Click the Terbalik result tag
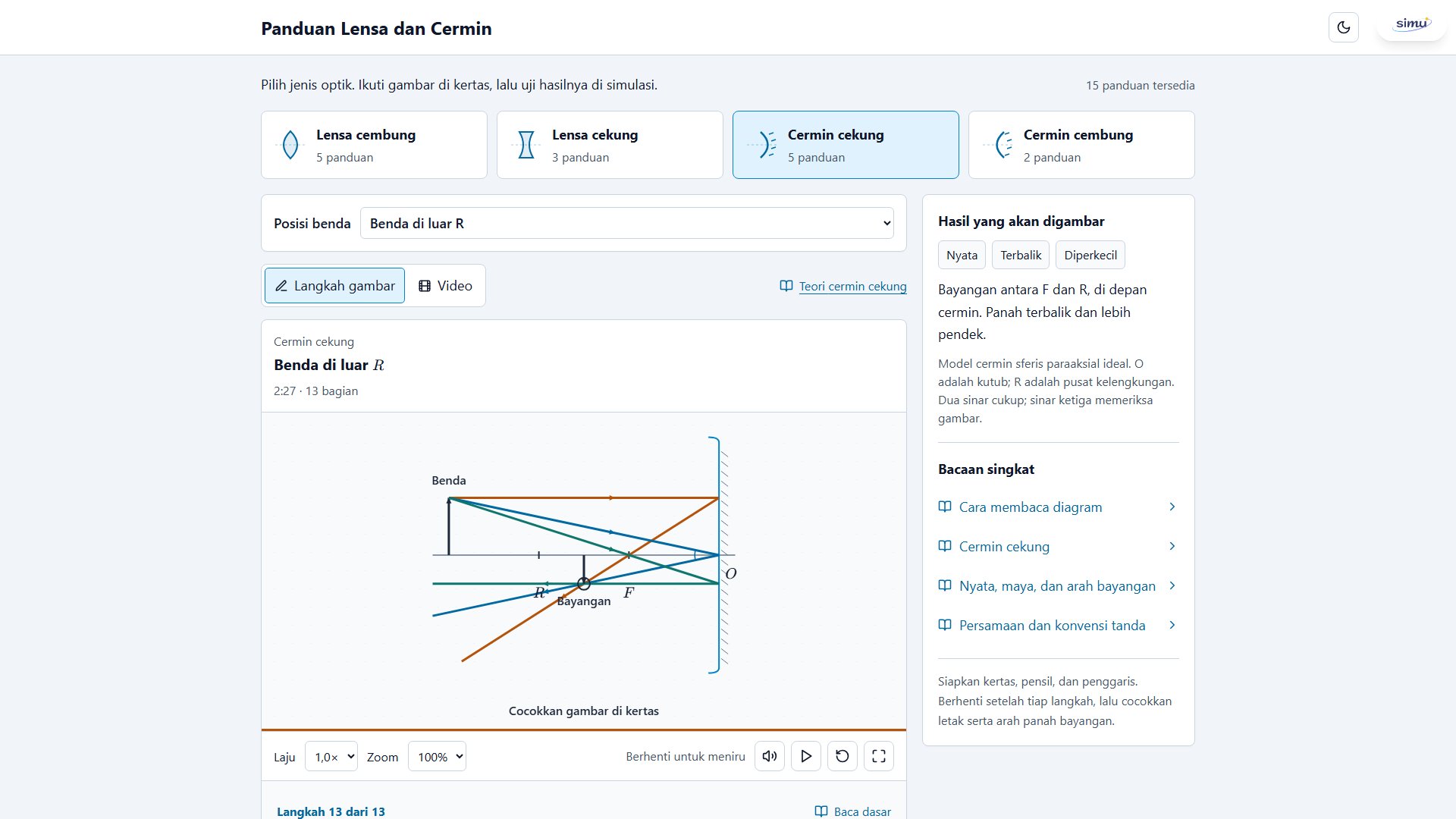 pyautogui.click(x=1020, y=255)
